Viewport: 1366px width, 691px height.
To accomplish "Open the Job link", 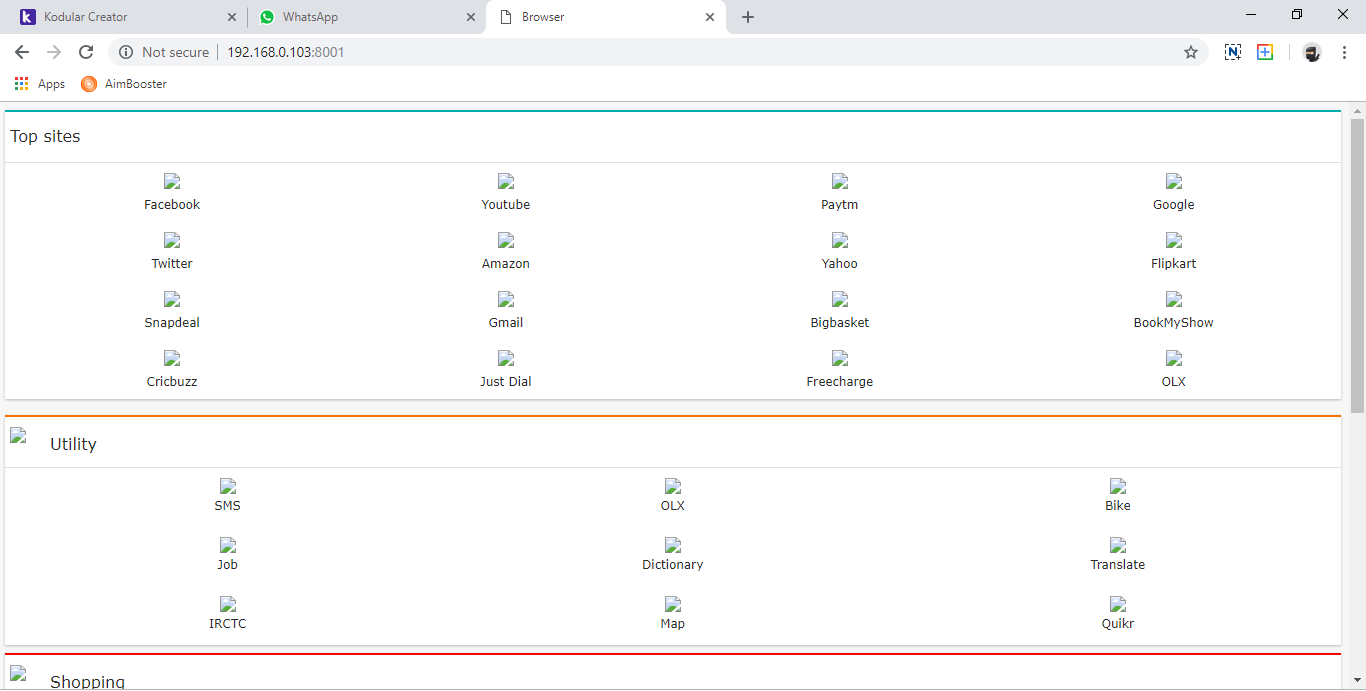I will 228,565.
